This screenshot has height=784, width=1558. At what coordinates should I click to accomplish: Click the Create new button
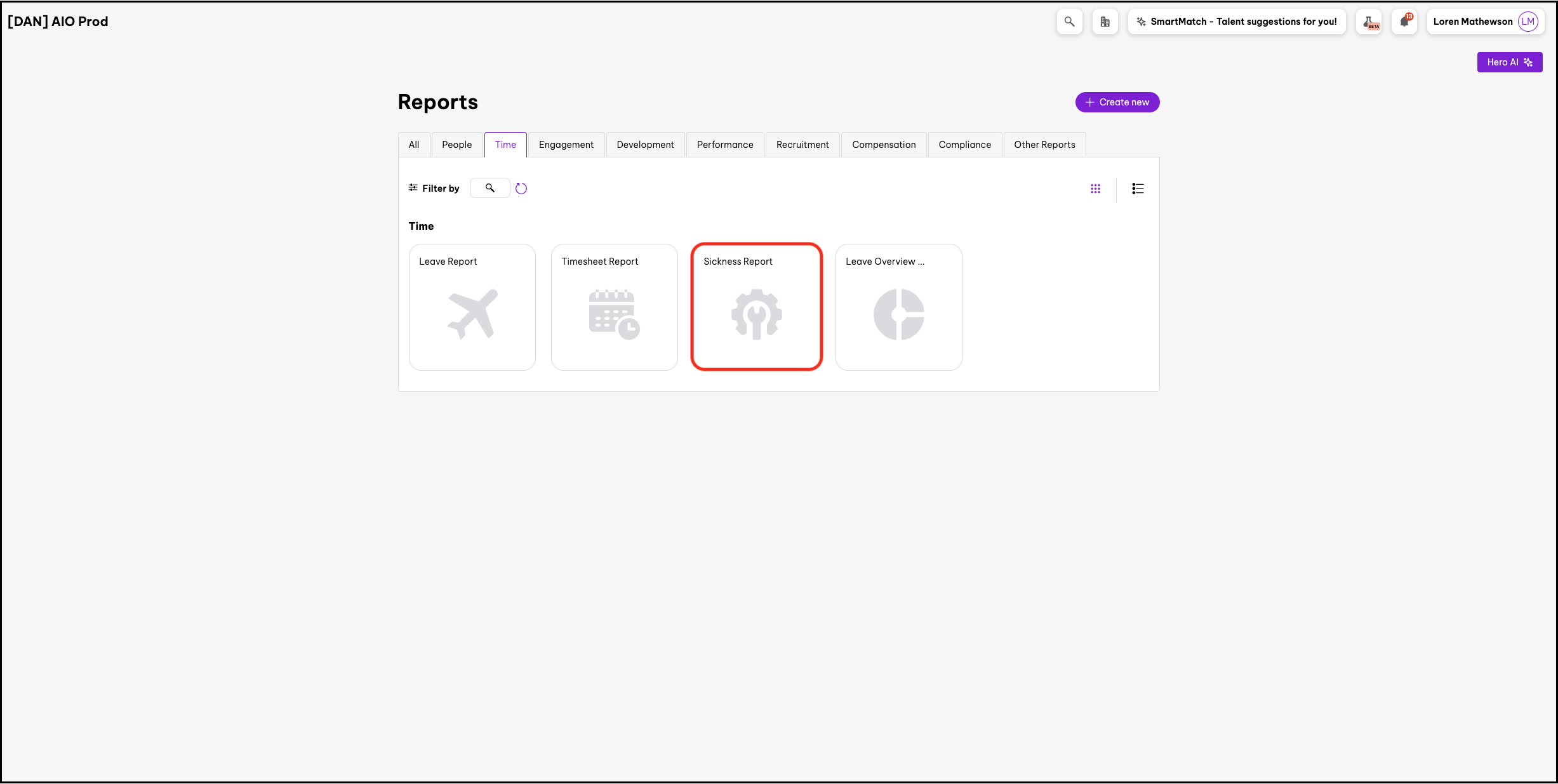point(1117,102)
